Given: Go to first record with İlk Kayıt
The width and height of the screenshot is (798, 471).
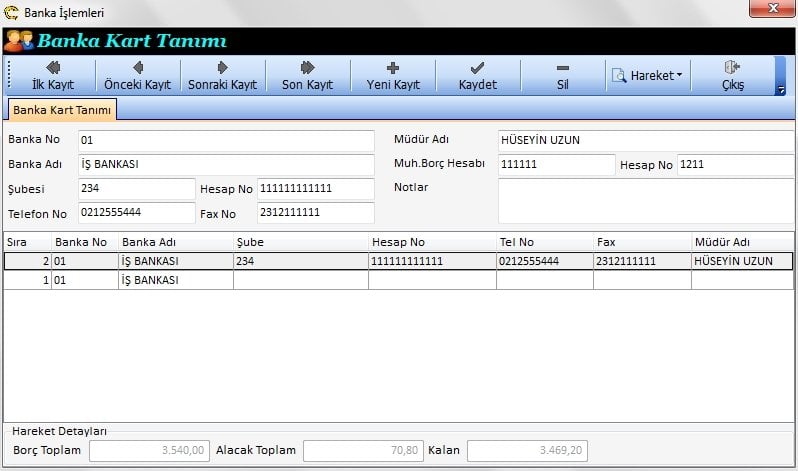Looking at the screenshot, I should pos(53,76).
